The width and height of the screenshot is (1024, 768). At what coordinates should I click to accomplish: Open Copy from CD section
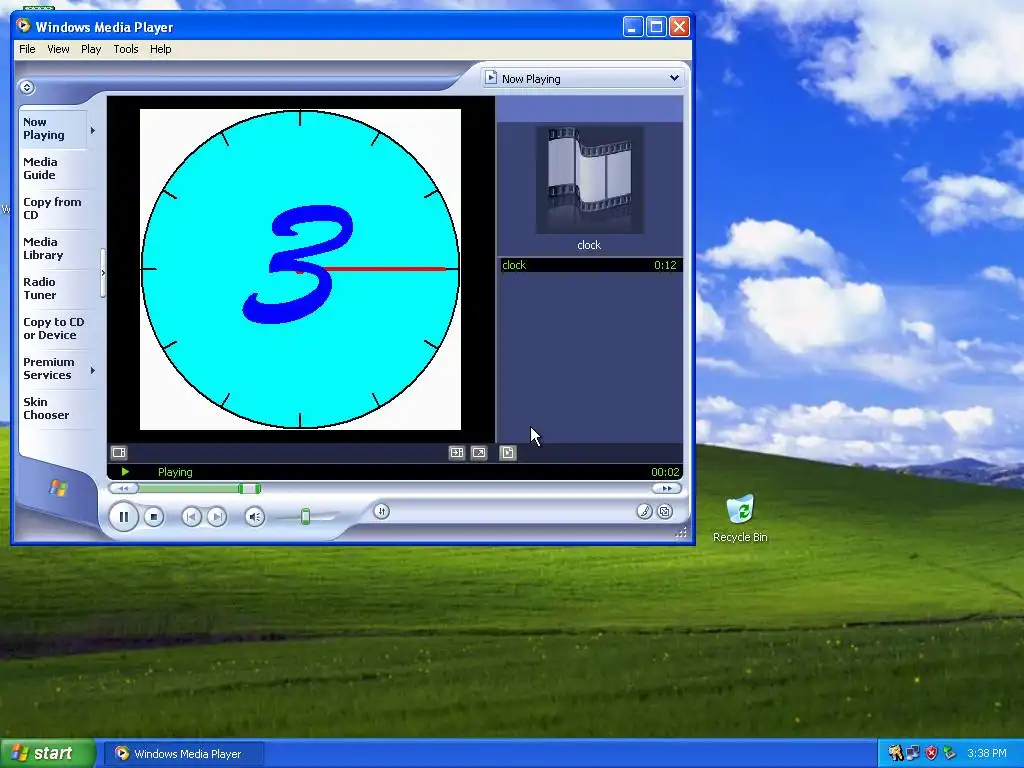(x=52, y=208)
